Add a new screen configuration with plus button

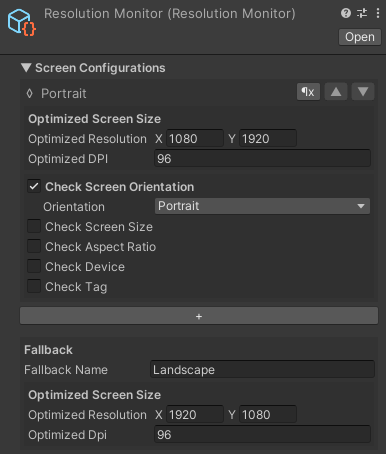199,316
